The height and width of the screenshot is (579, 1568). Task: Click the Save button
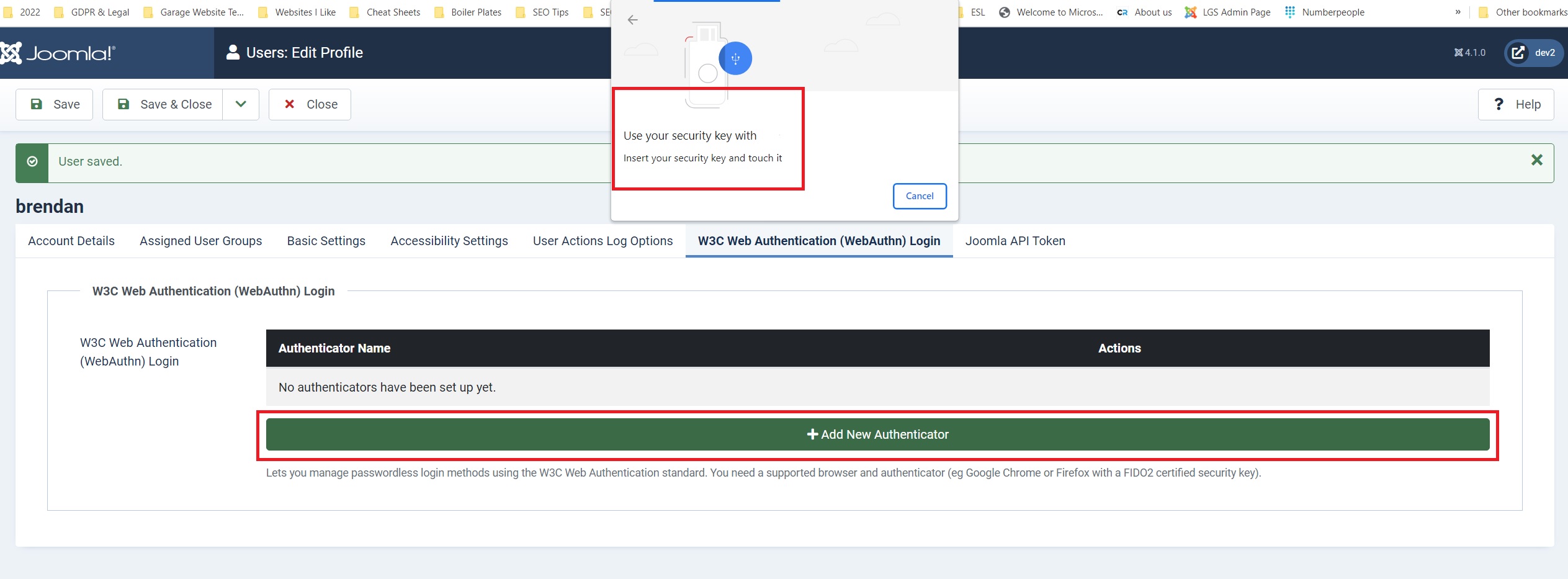pyautogui.click(x=55, y=104)
